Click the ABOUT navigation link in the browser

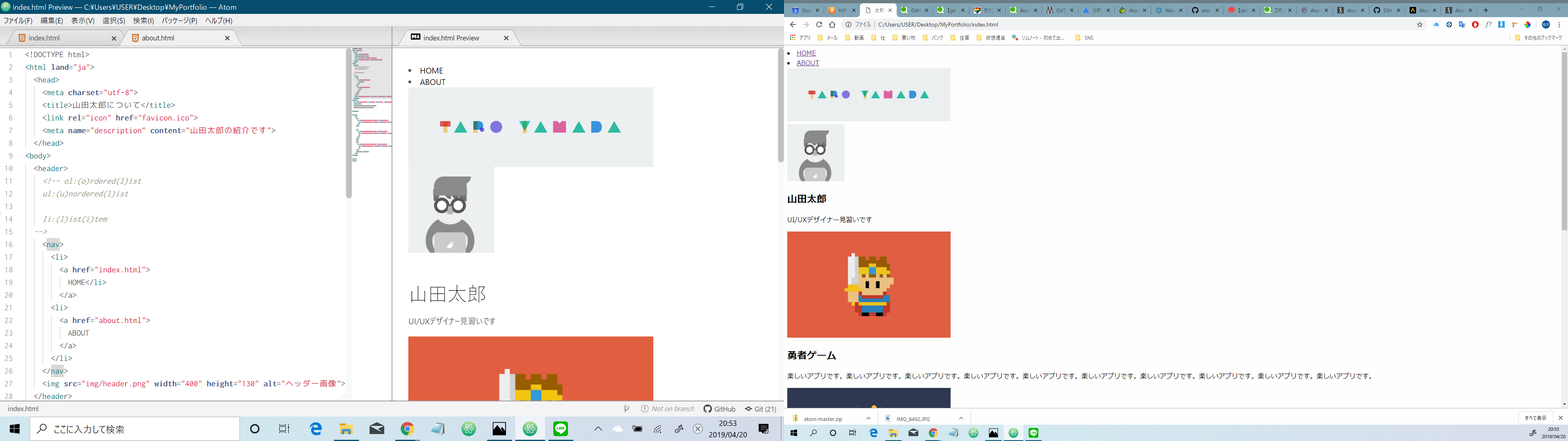pyautogui.click(x=808, y=63)
